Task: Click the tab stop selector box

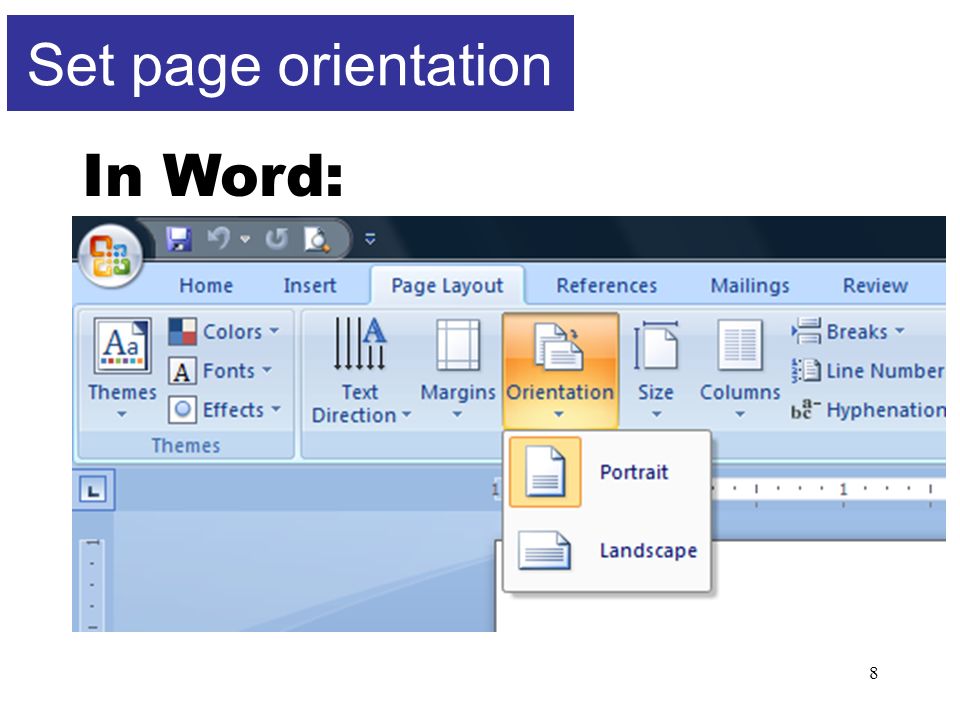Action: click(93, 490)
